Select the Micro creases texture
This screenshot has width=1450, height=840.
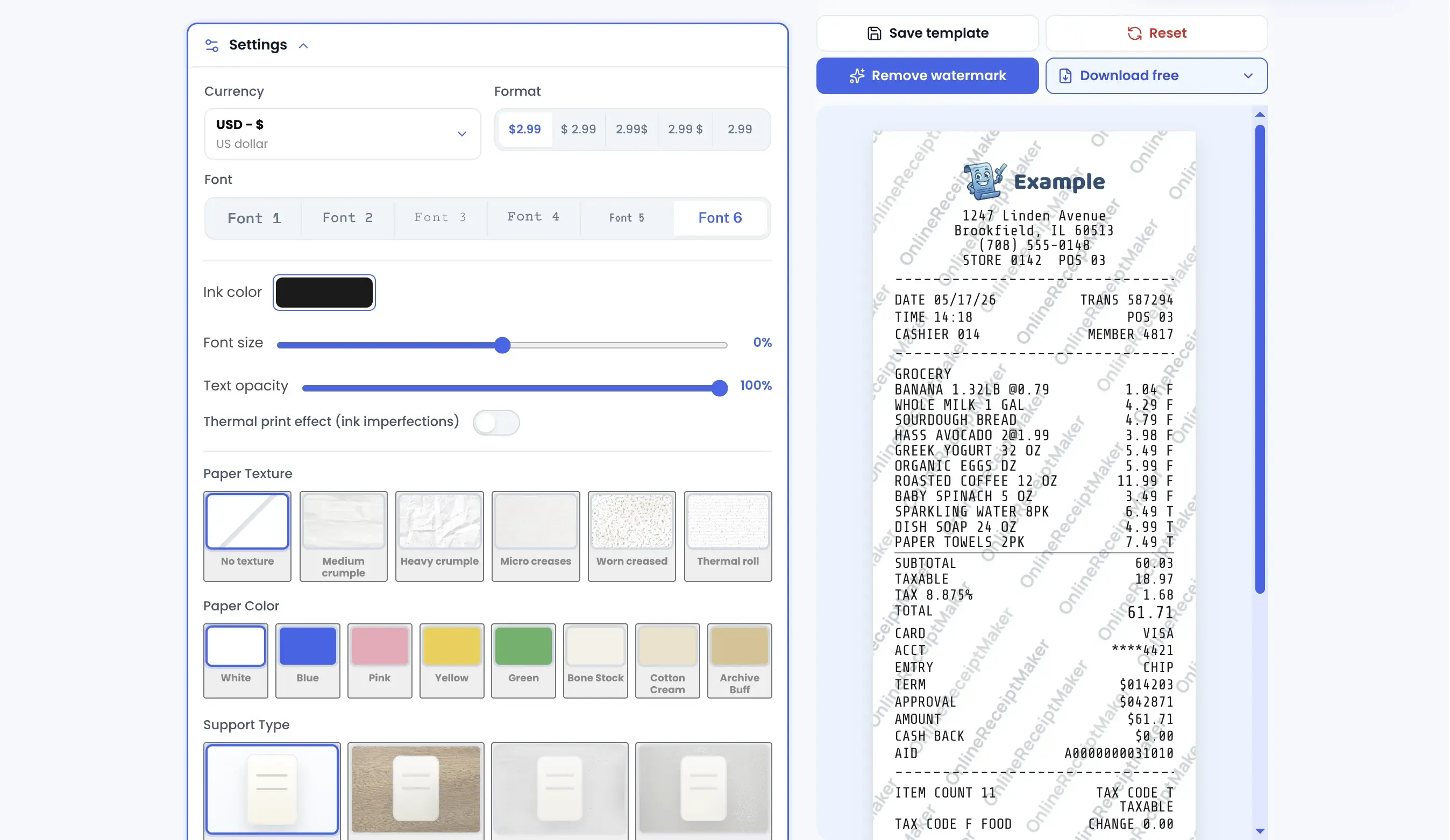[x=535, y=536]
